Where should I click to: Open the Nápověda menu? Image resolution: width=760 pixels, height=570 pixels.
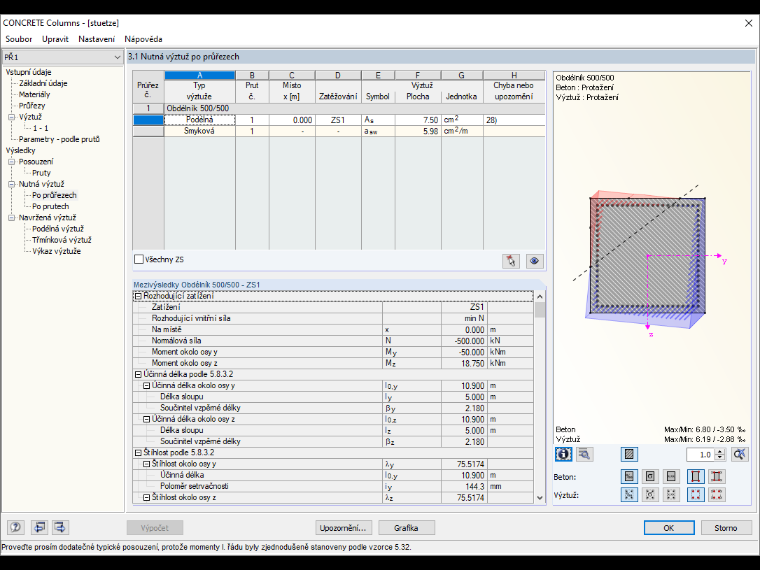click(143, 39)
